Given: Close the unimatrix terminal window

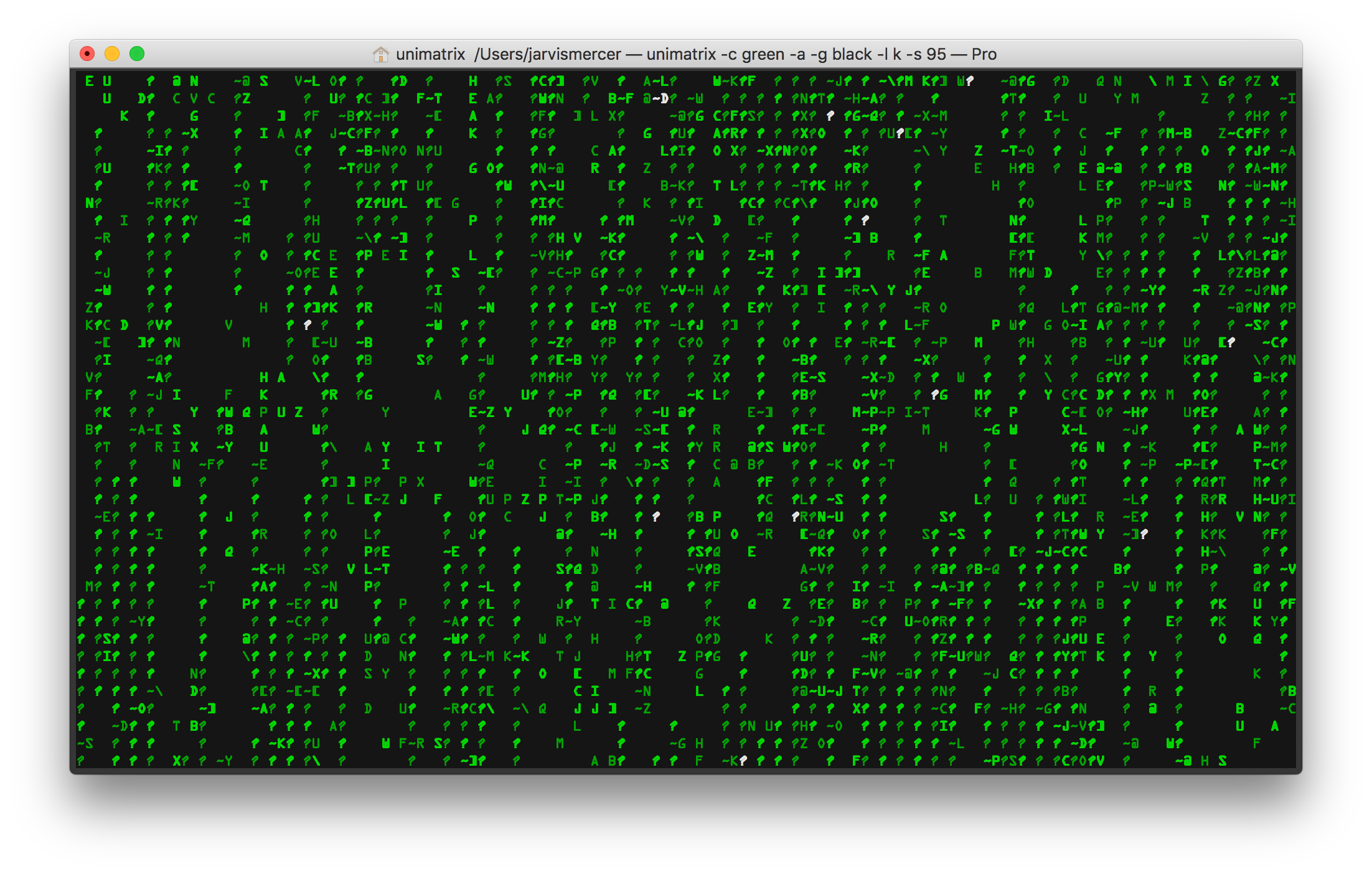Looking at the screenshot, I should (x=88, y=54).
